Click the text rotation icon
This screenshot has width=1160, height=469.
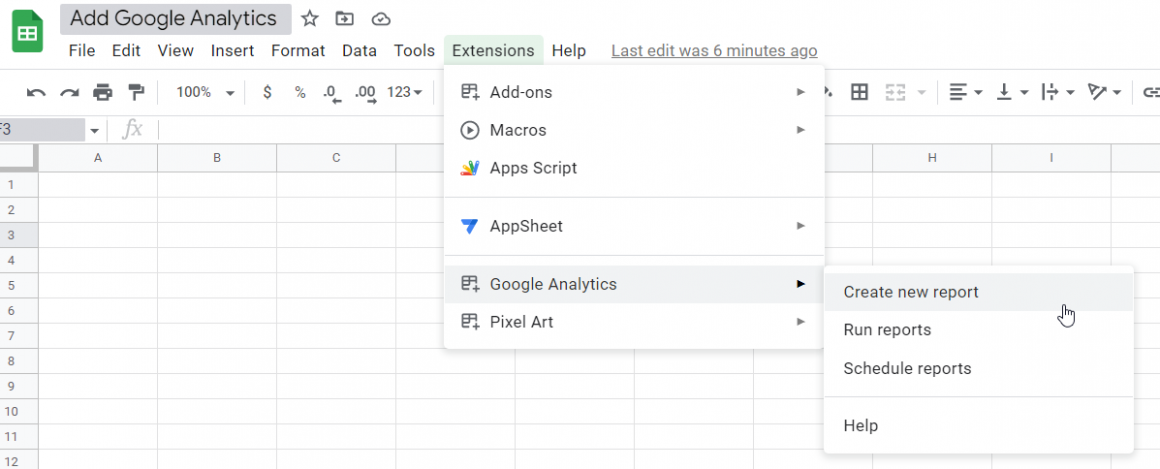click(1096, 92)
